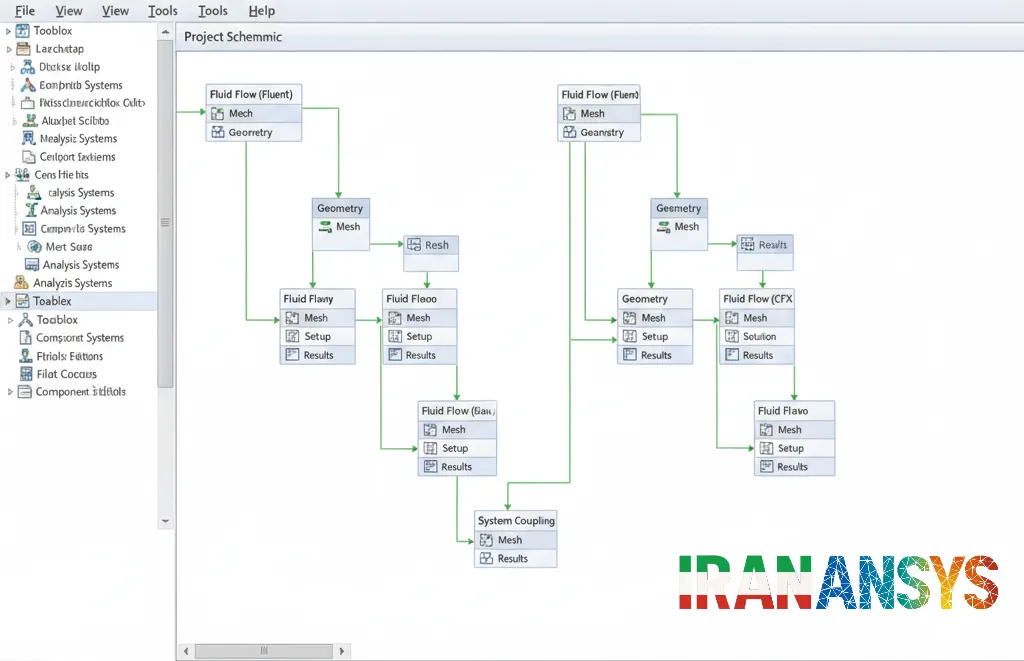1024x661 pixels.
Task: Click the Mealysiz Systems icon in sidebar
Action: (29, 138)
